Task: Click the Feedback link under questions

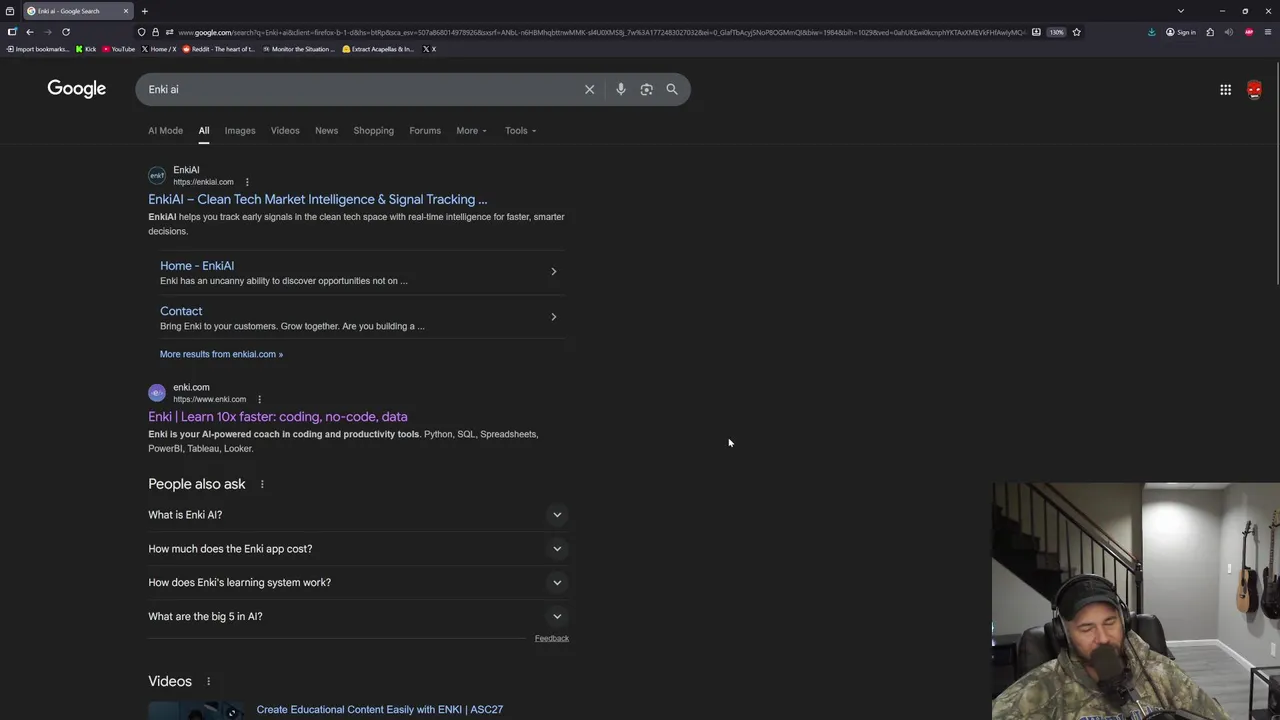Action: pos(551,638)
